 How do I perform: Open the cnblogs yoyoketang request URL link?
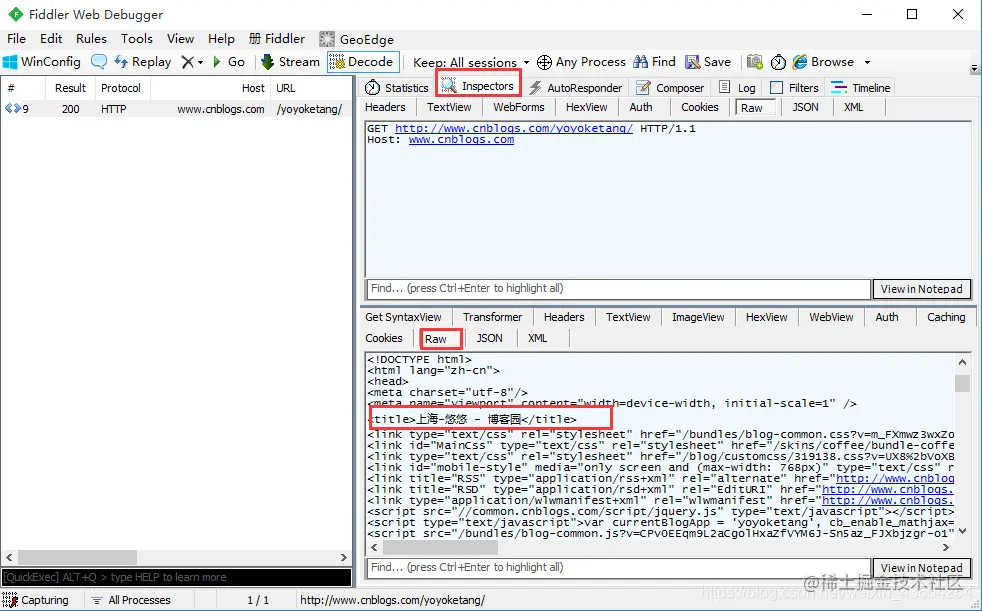click(x=514, y=128)
